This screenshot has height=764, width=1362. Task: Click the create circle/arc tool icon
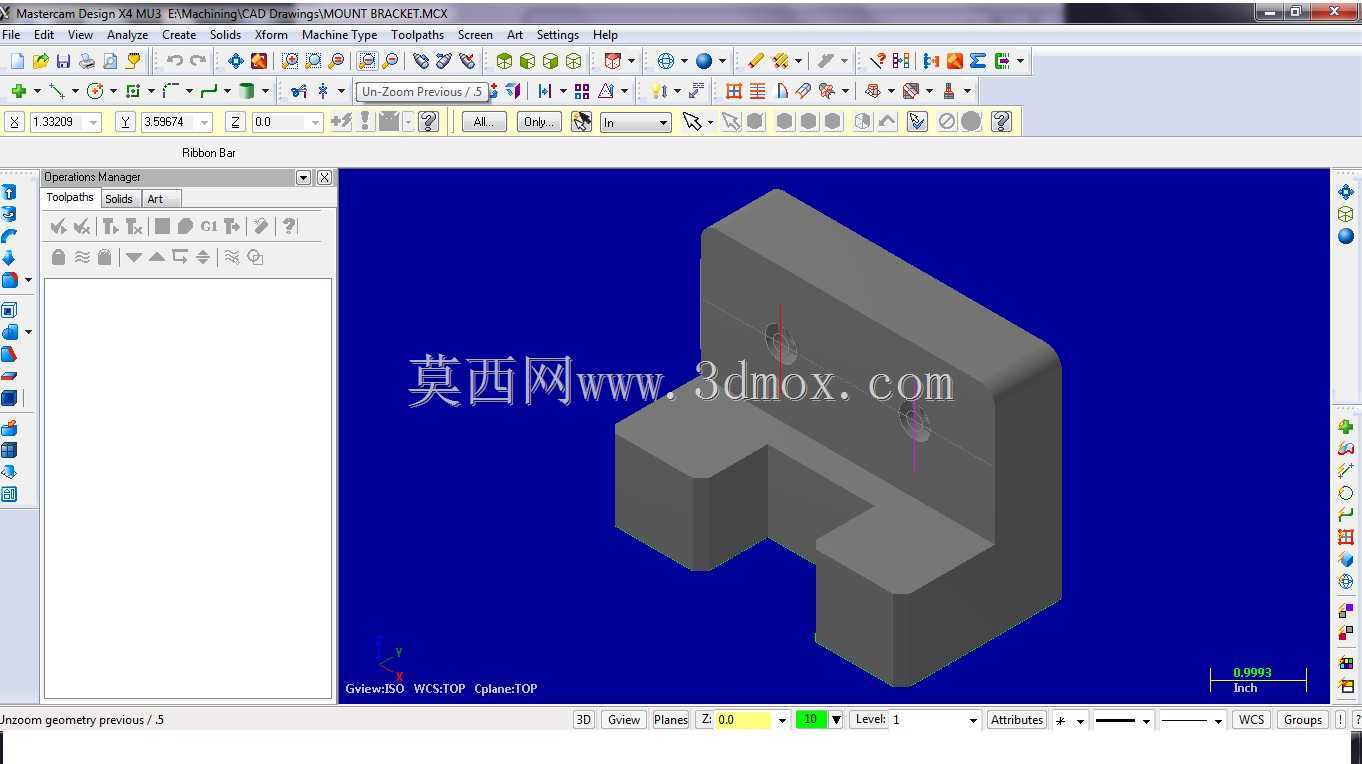pos(95,91)
